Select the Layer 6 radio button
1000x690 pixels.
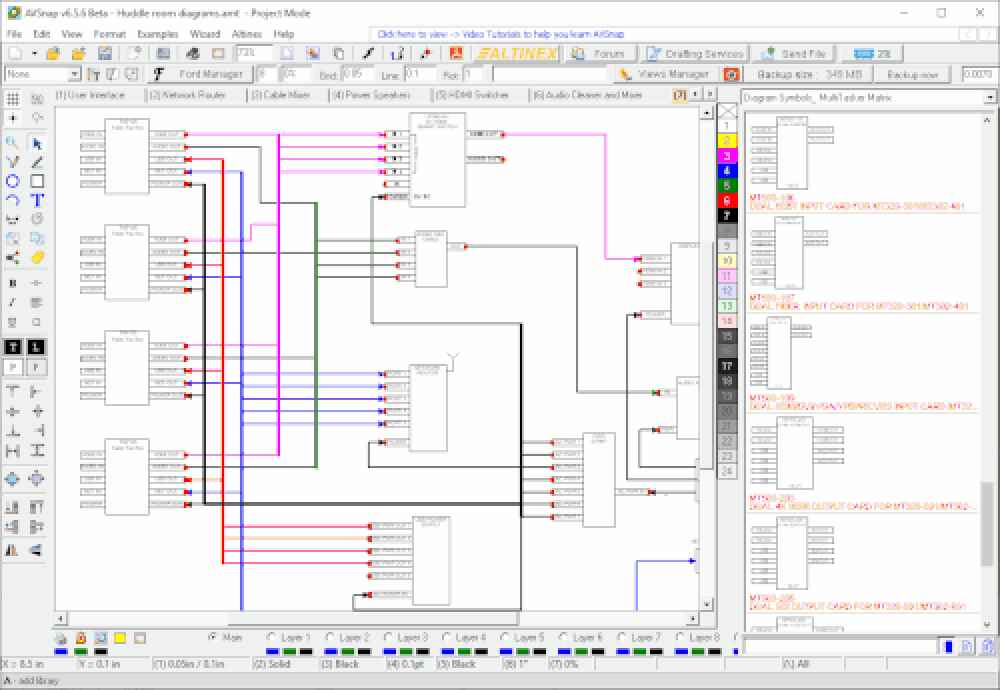(x=563, y=636)
